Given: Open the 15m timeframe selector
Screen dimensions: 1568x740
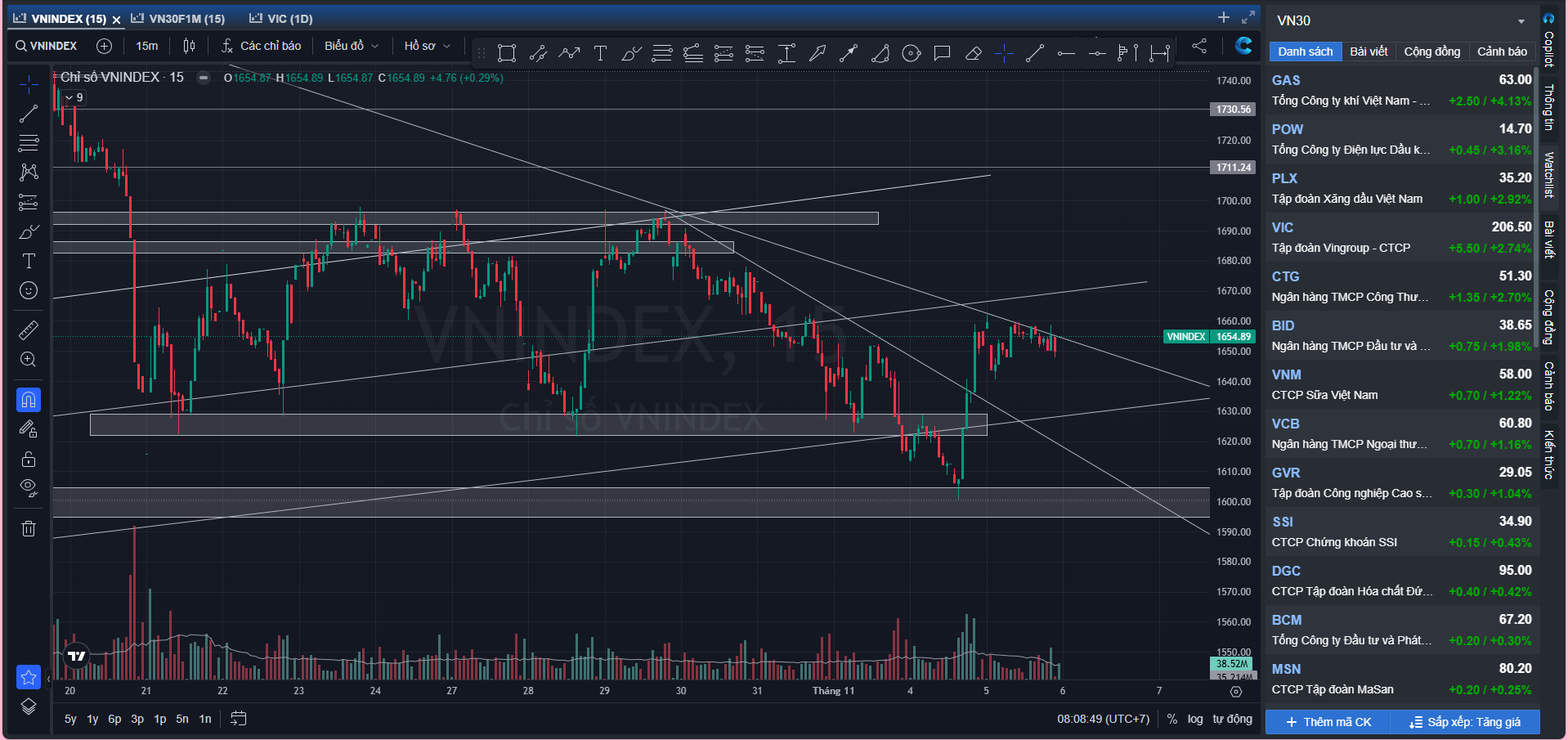Looking at the screenshot, I should (x=147, y=46).
